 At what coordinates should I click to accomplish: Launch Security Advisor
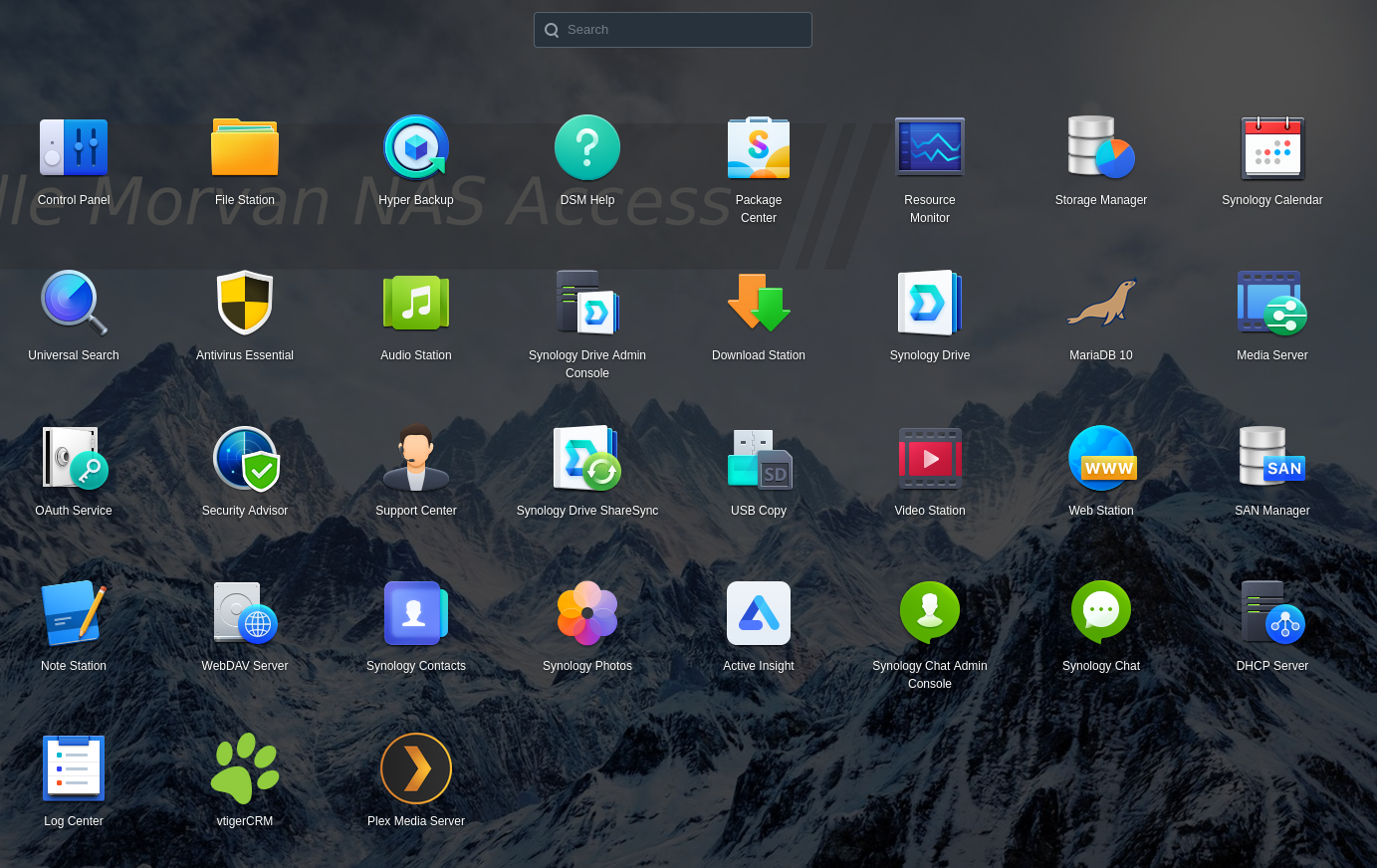[245, 458]
